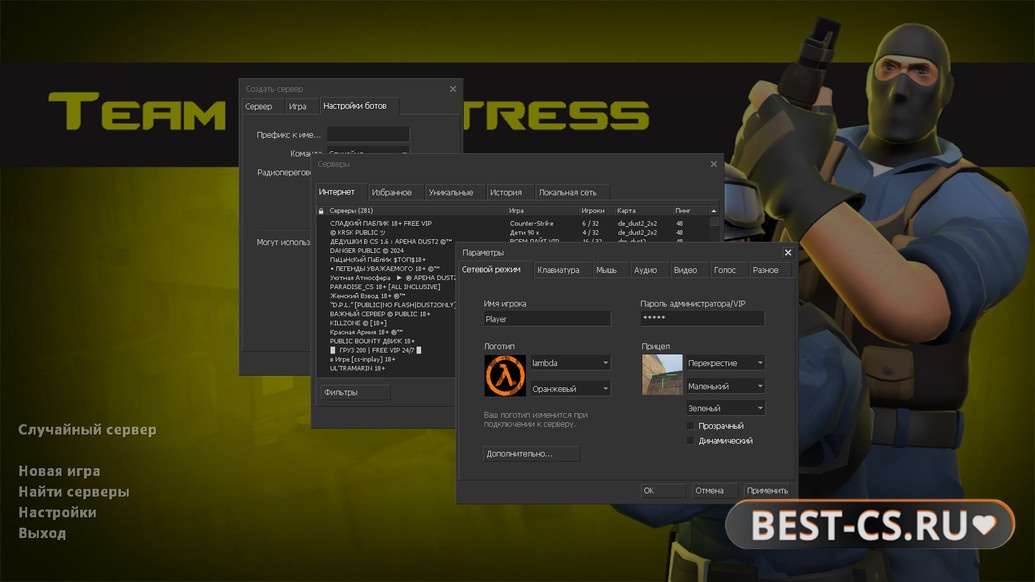Image resolution: width=1035 pixels, height=582 pixels.
Task: Click the scroll-up arrow in Servers list
Action: click(x=714, y=211)
